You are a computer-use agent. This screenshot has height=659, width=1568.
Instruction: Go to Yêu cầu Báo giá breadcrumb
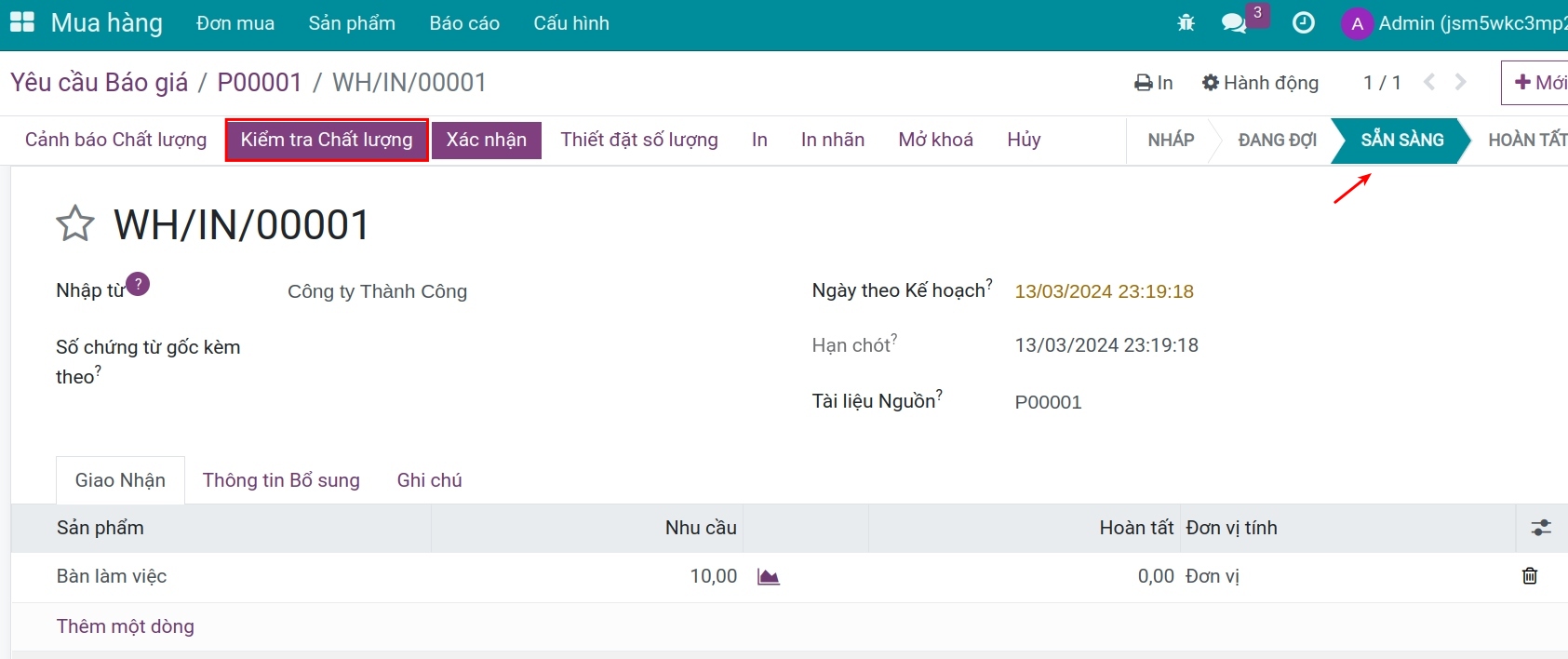tap(100, 83)
